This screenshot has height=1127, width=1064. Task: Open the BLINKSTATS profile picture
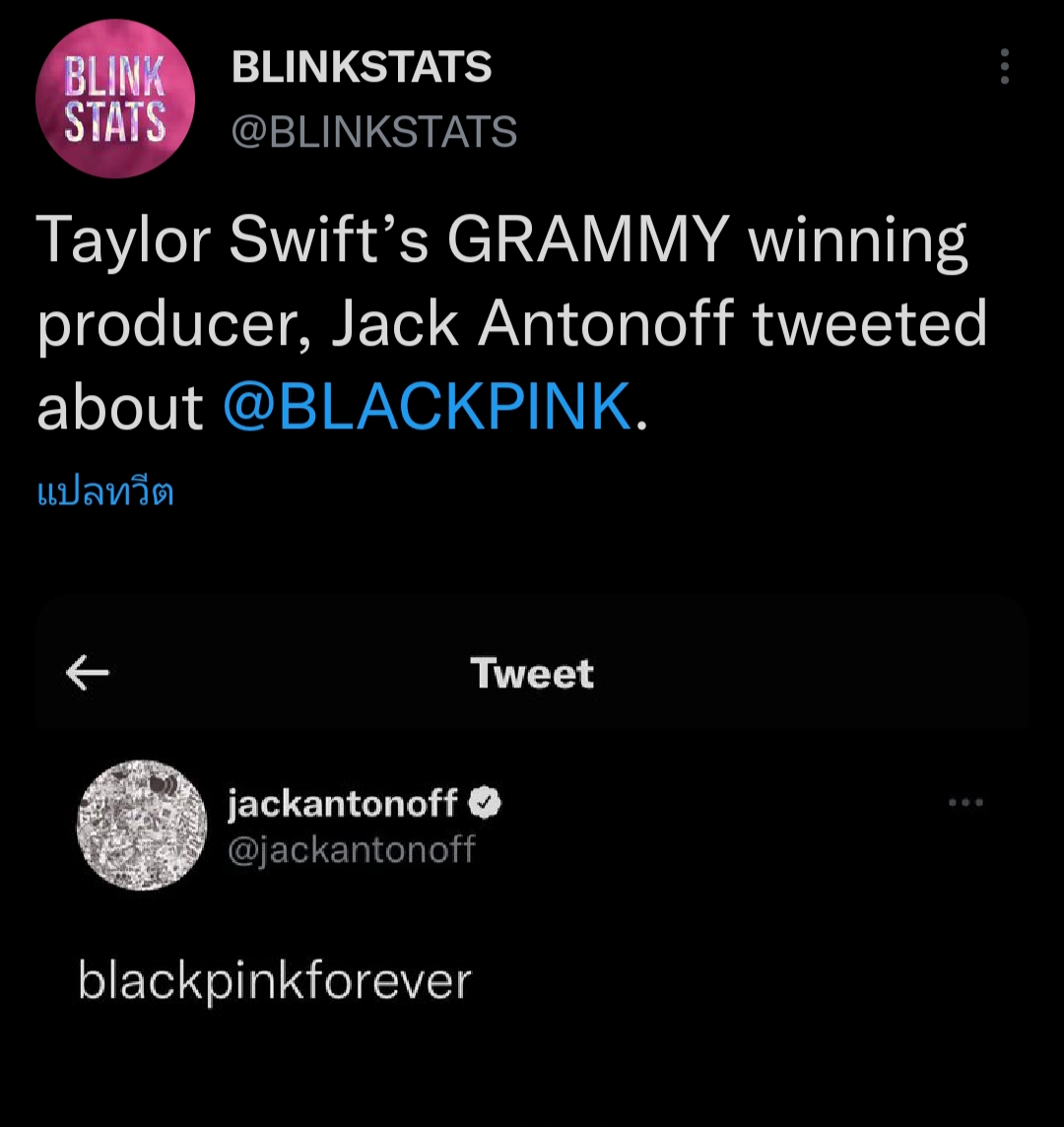(x=114, y=99)
